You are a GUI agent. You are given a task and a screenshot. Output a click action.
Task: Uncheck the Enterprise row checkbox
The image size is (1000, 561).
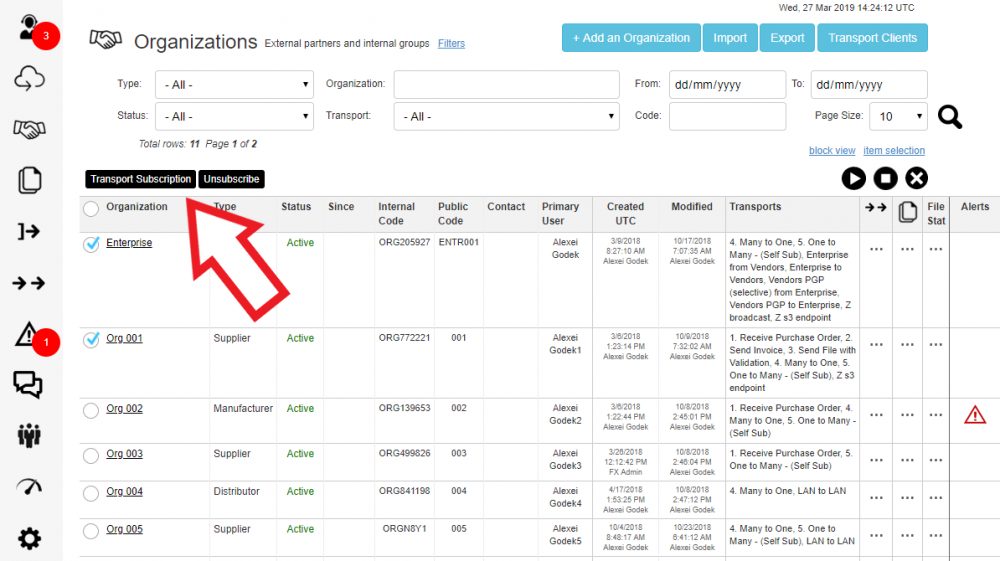click(x=91, y=244)
